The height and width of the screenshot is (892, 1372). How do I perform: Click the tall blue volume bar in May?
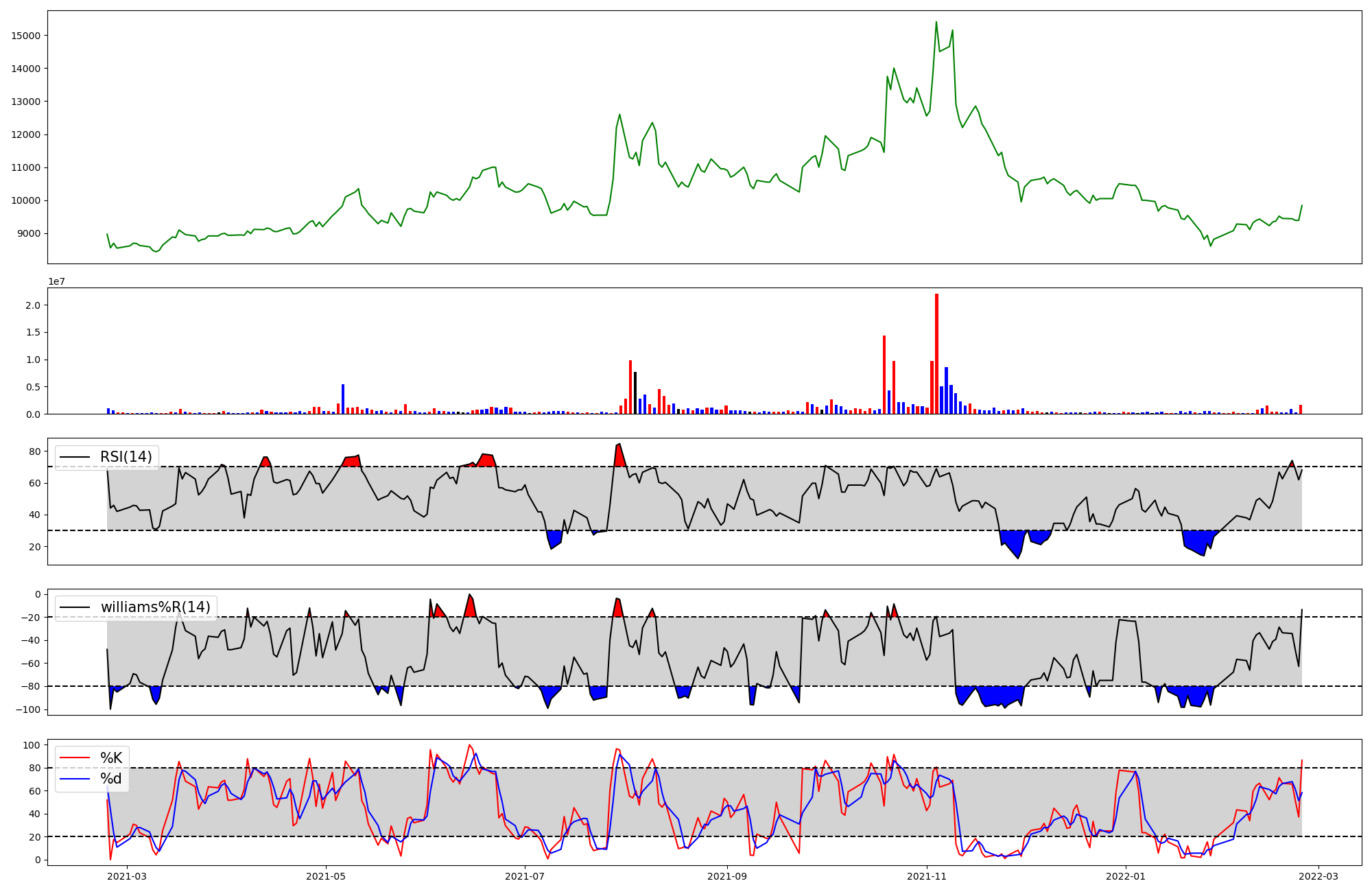click(343, 399)
